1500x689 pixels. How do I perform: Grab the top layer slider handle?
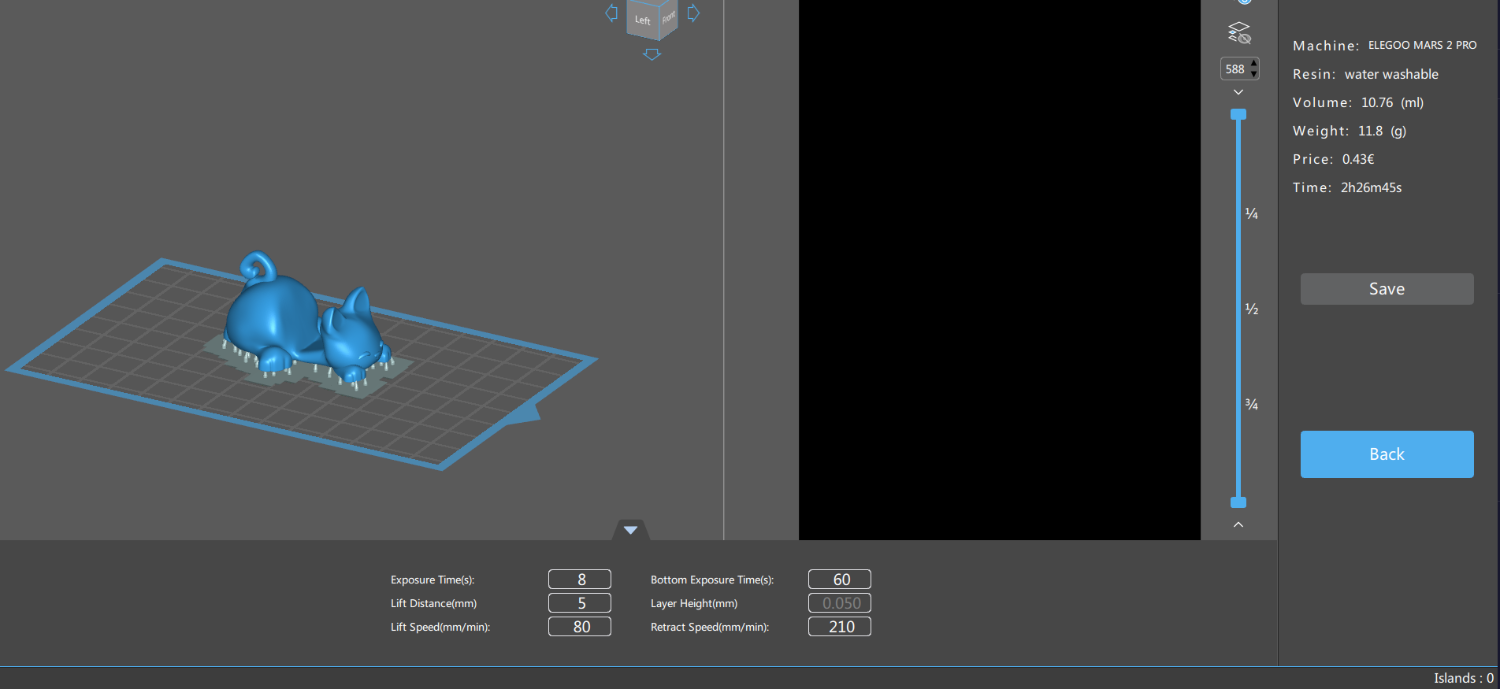1239,115
